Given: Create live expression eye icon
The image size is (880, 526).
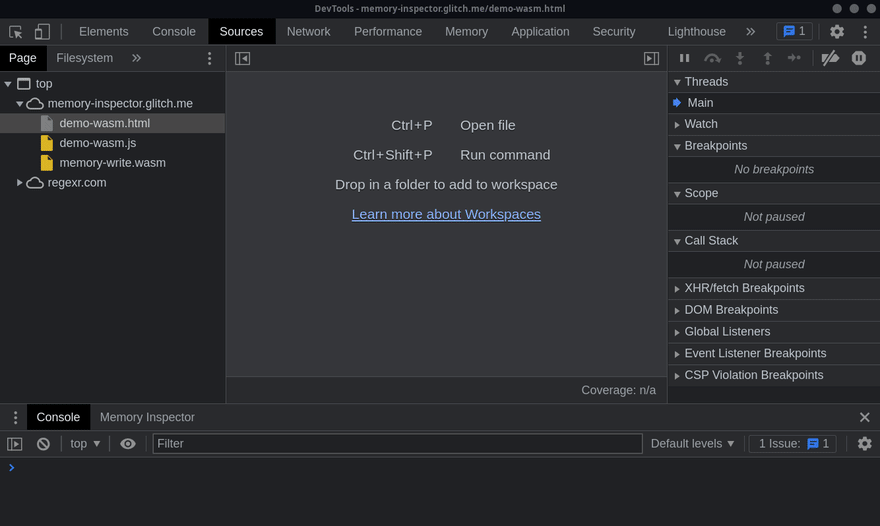Looking at the screenshot, I should (x=127, y=444).
